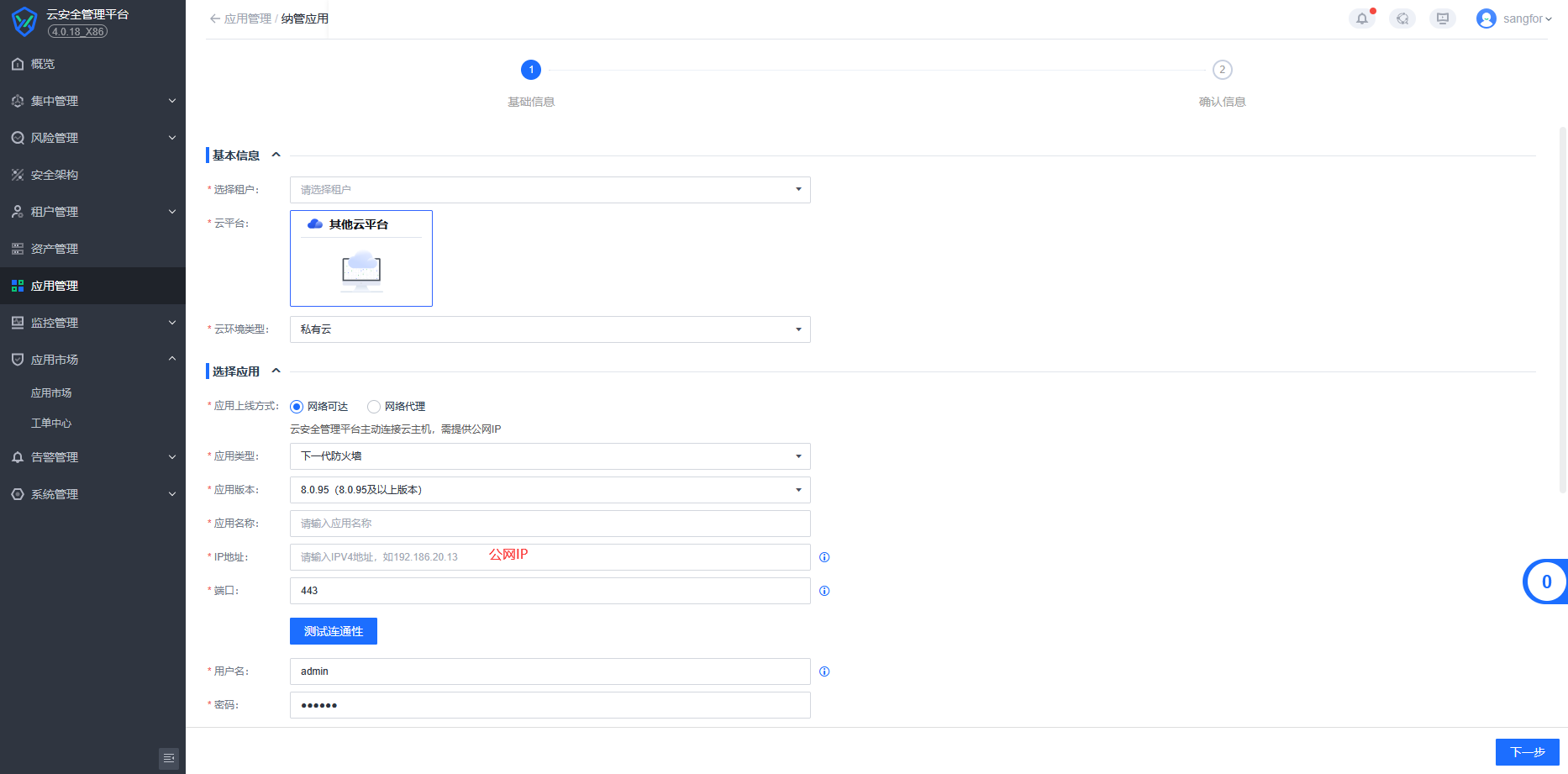Open the 云环境类型 dropdown
Viewport: 1568px width, 774px height.
[x=550, y=329]
